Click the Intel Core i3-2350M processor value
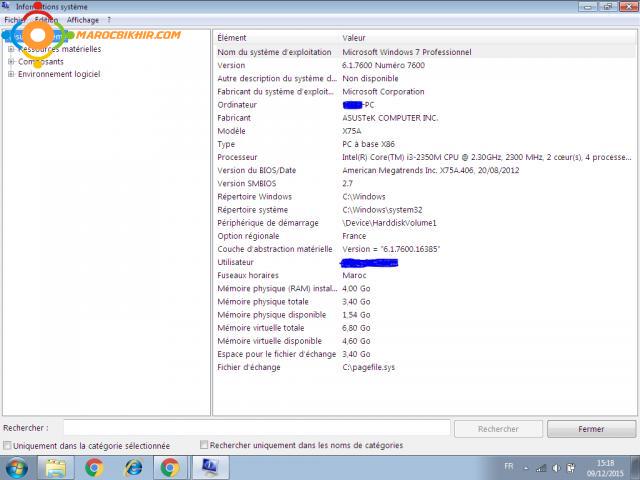Image resolution: width=640 pixels, height=480 pixels. coord(487,157)
